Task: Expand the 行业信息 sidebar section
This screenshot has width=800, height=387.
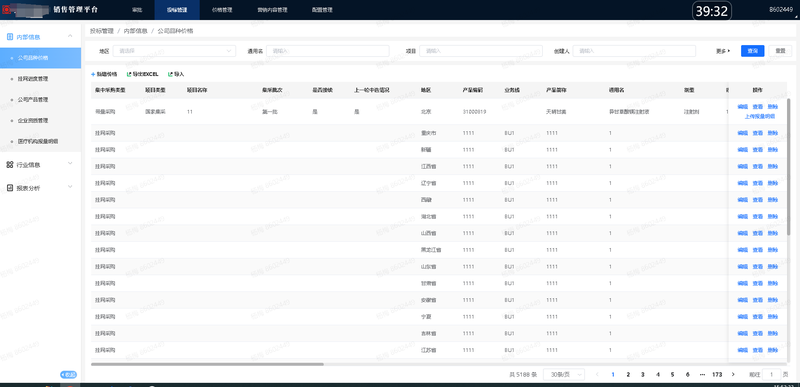Action: click(70, 164)
